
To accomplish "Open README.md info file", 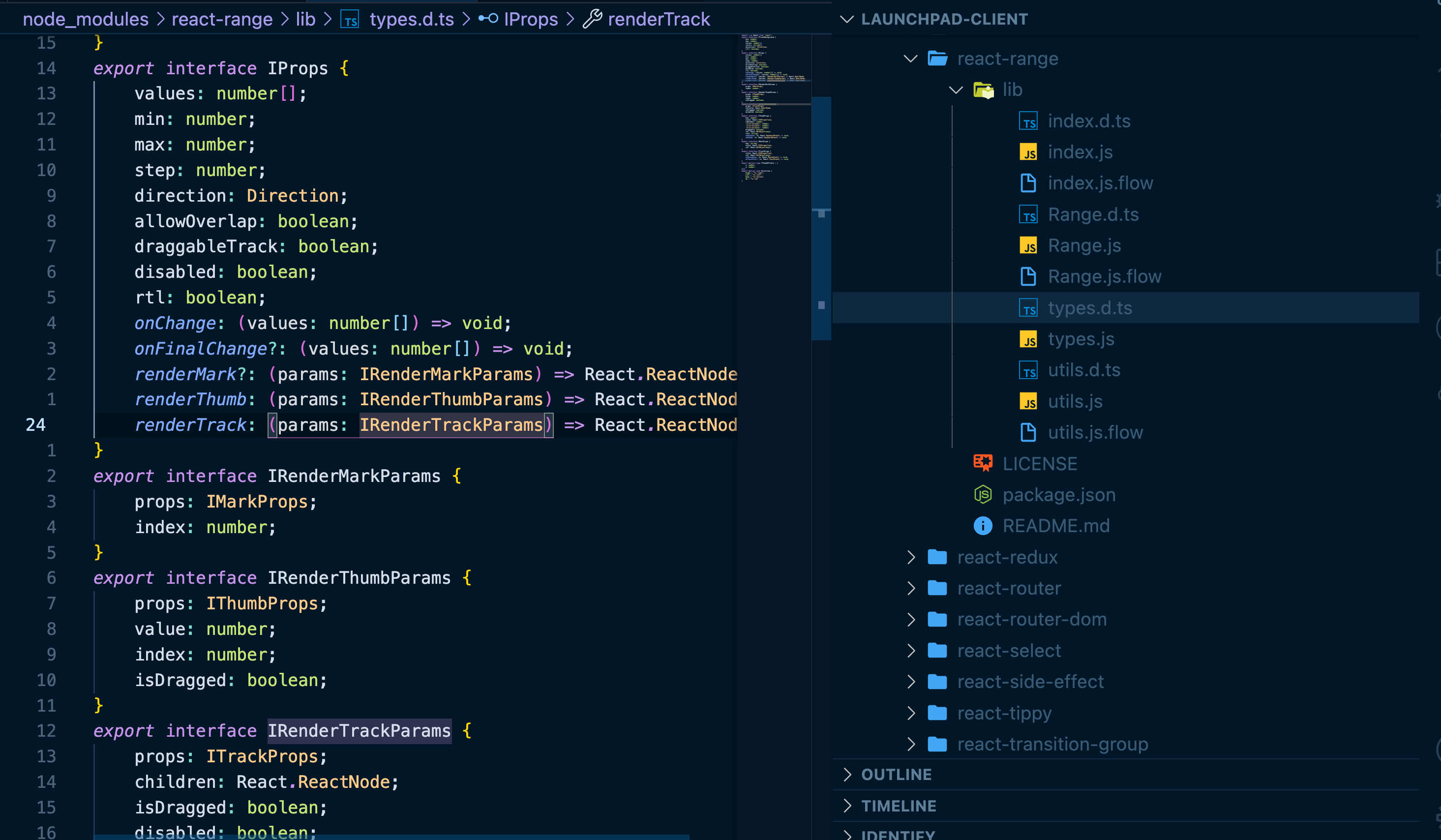I will click(1055, 526).
